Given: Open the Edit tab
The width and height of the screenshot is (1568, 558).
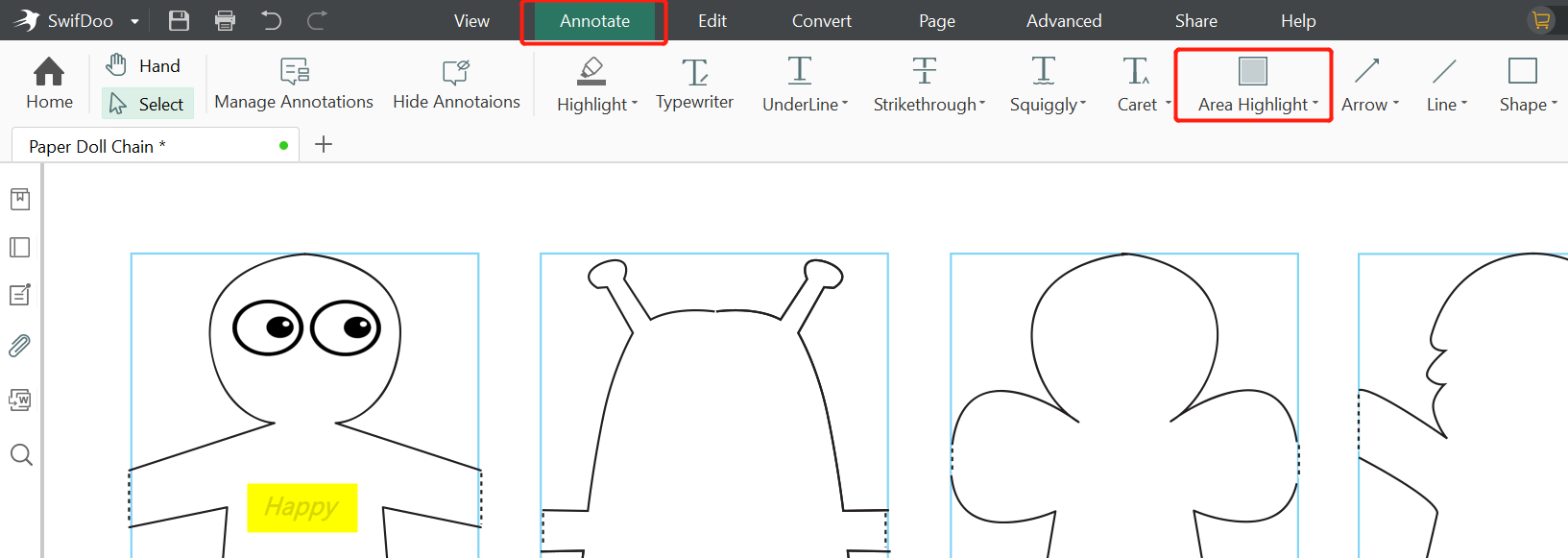Looking at the screenshot, I should click(x=712, y=20).
